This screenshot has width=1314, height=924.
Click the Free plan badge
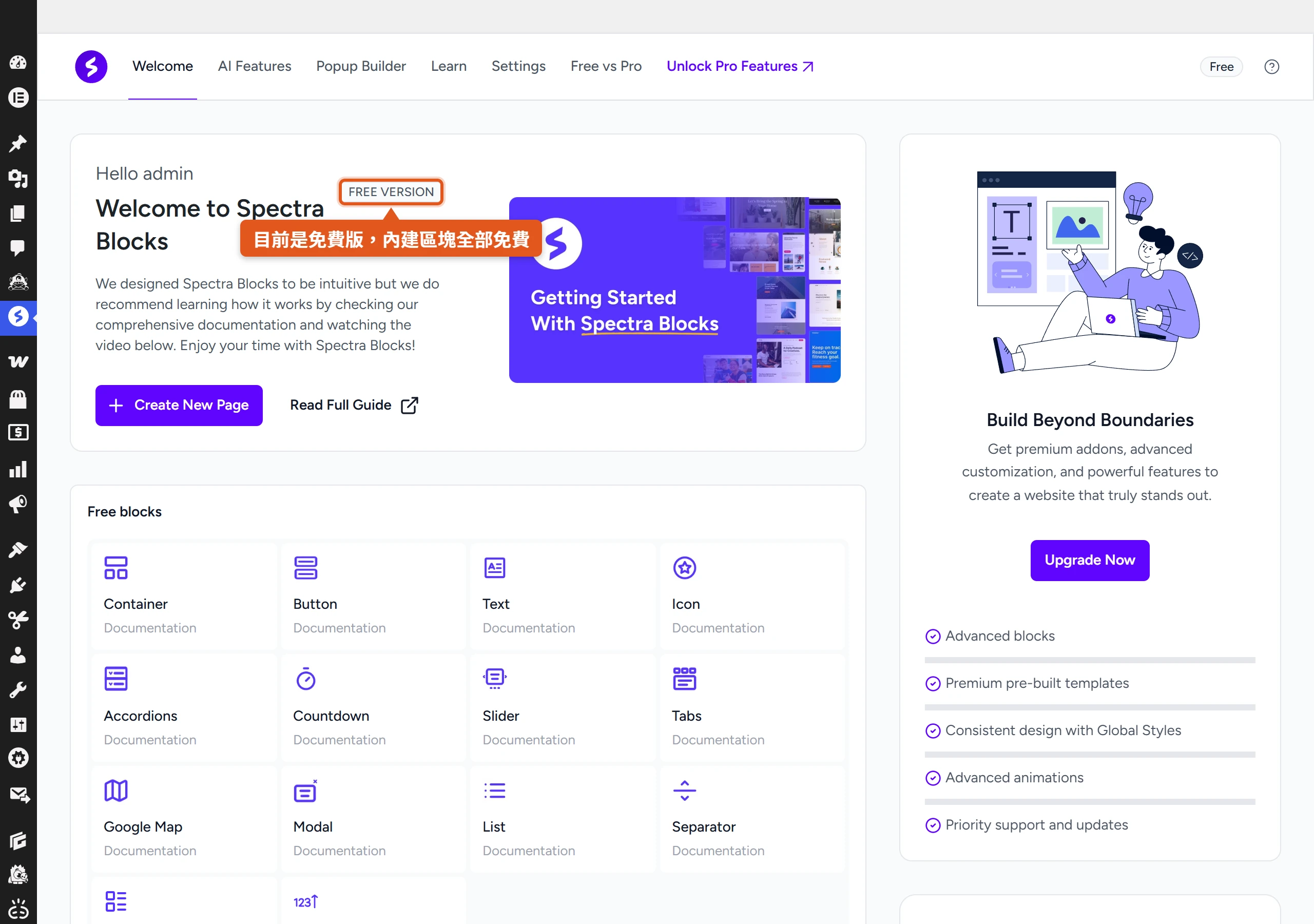pyautogui.click(x=1221, y=66)
